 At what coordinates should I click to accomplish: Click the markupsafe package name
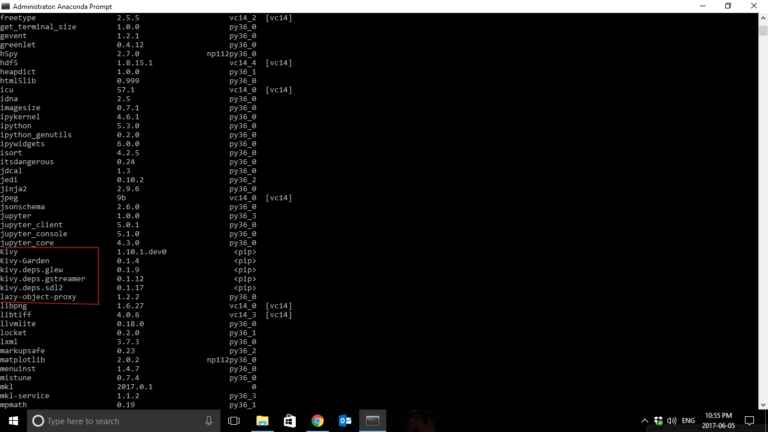point(23,351)
